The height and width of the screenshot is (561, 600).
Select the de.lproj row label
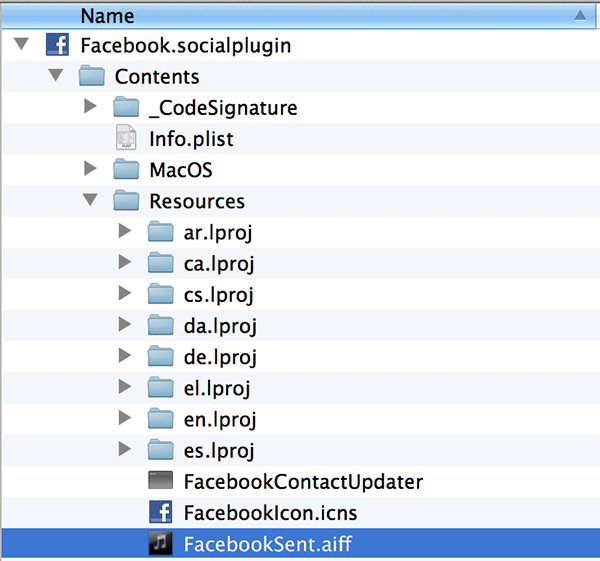coord(220,358)
